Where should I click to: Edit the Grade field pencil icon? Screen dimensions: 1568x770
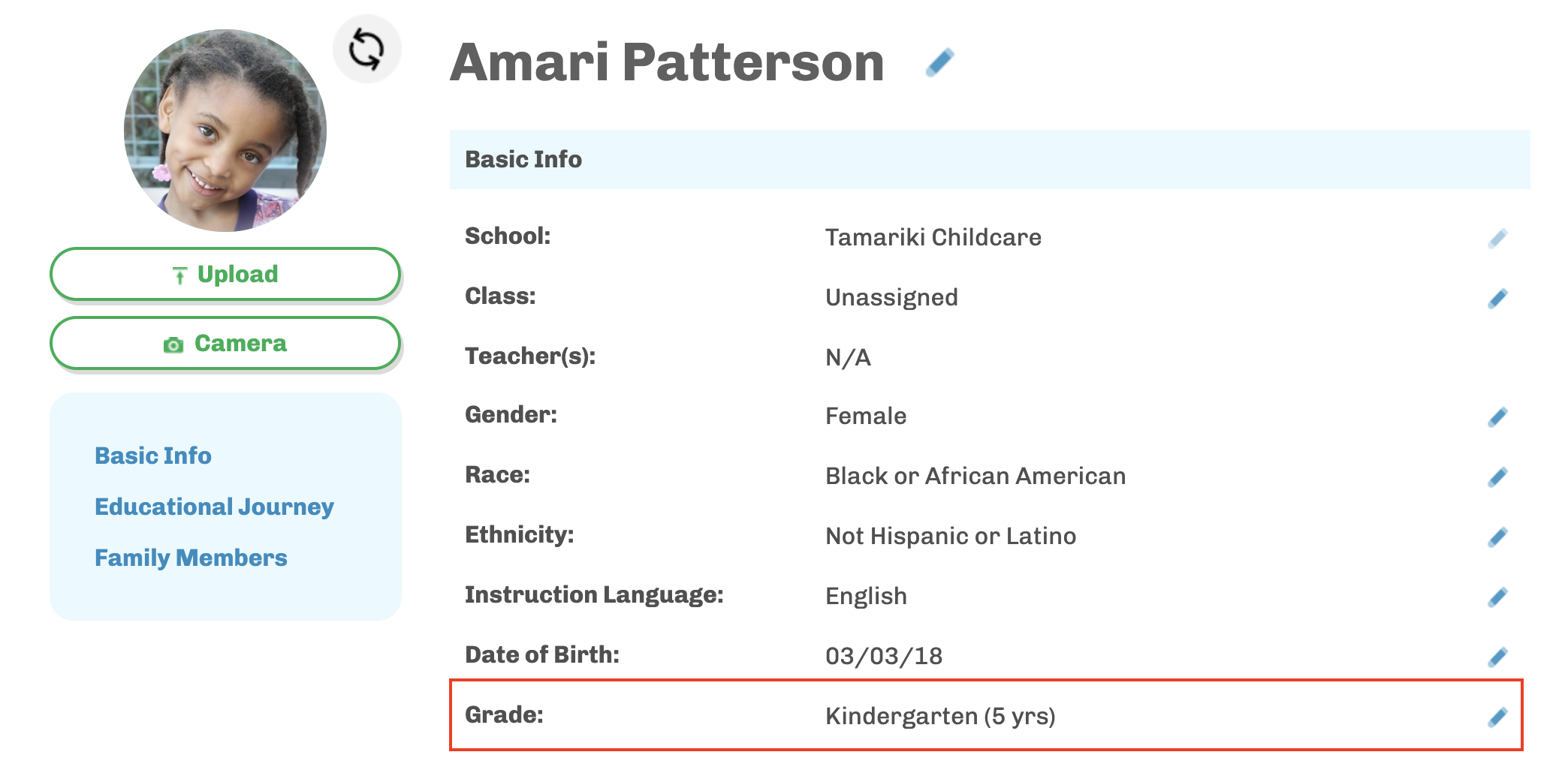click(1497, 717)
